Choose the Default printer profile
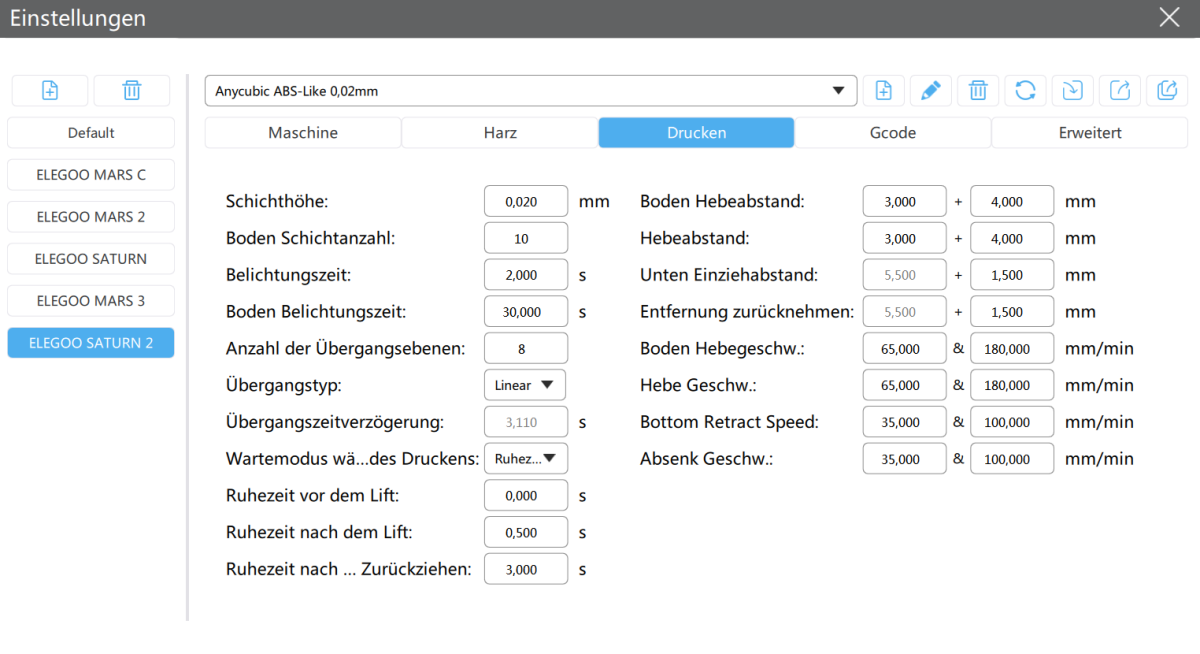1200x654 pixels. point(91,133)
